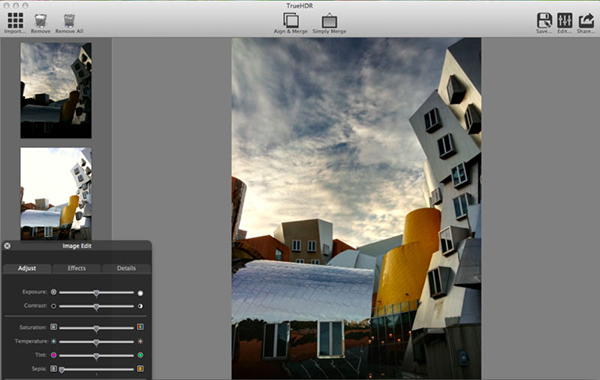Click the Sepia slider handle
Viewport: 600px width, 380px height.
point(62,370)
